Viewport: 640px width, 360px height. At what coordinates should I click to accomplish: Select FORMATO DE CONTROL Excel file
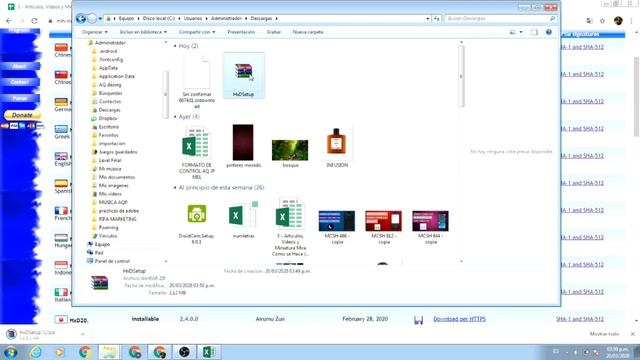[197, 152]
